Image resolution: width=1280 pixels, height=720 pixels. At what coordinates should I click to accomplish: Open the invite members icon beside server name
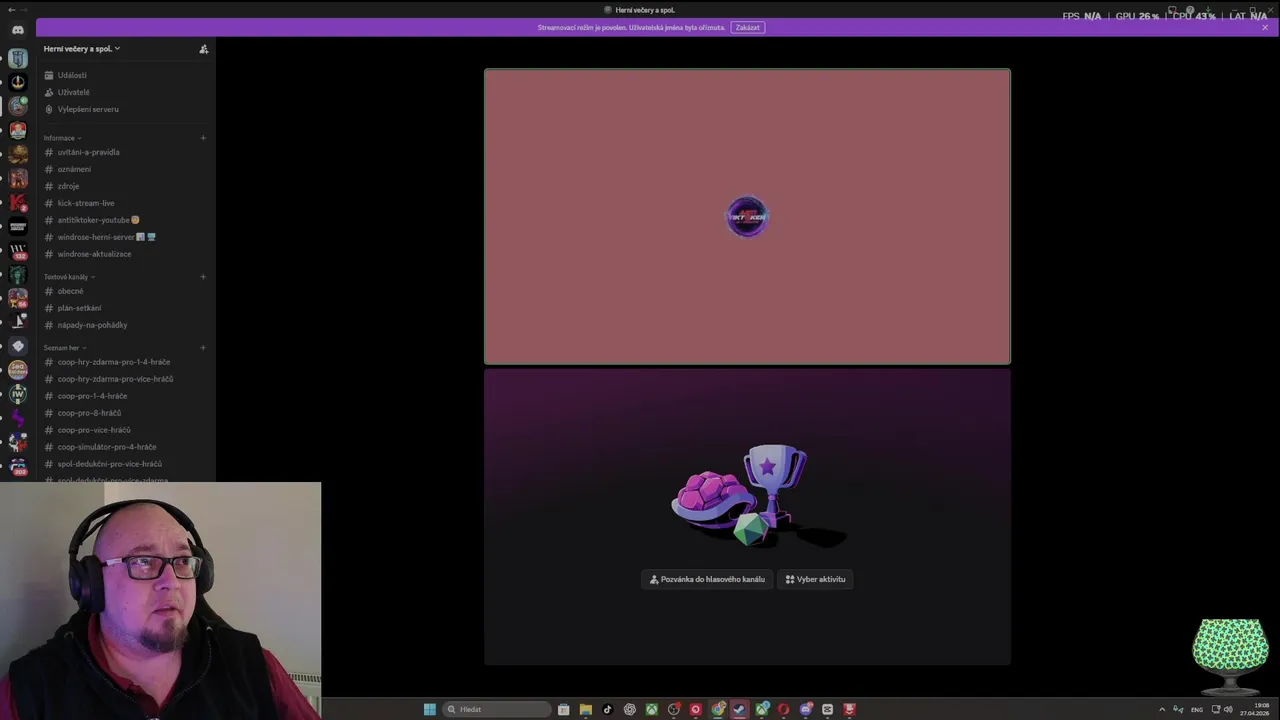pyautogui.click(x=203, y=49)
